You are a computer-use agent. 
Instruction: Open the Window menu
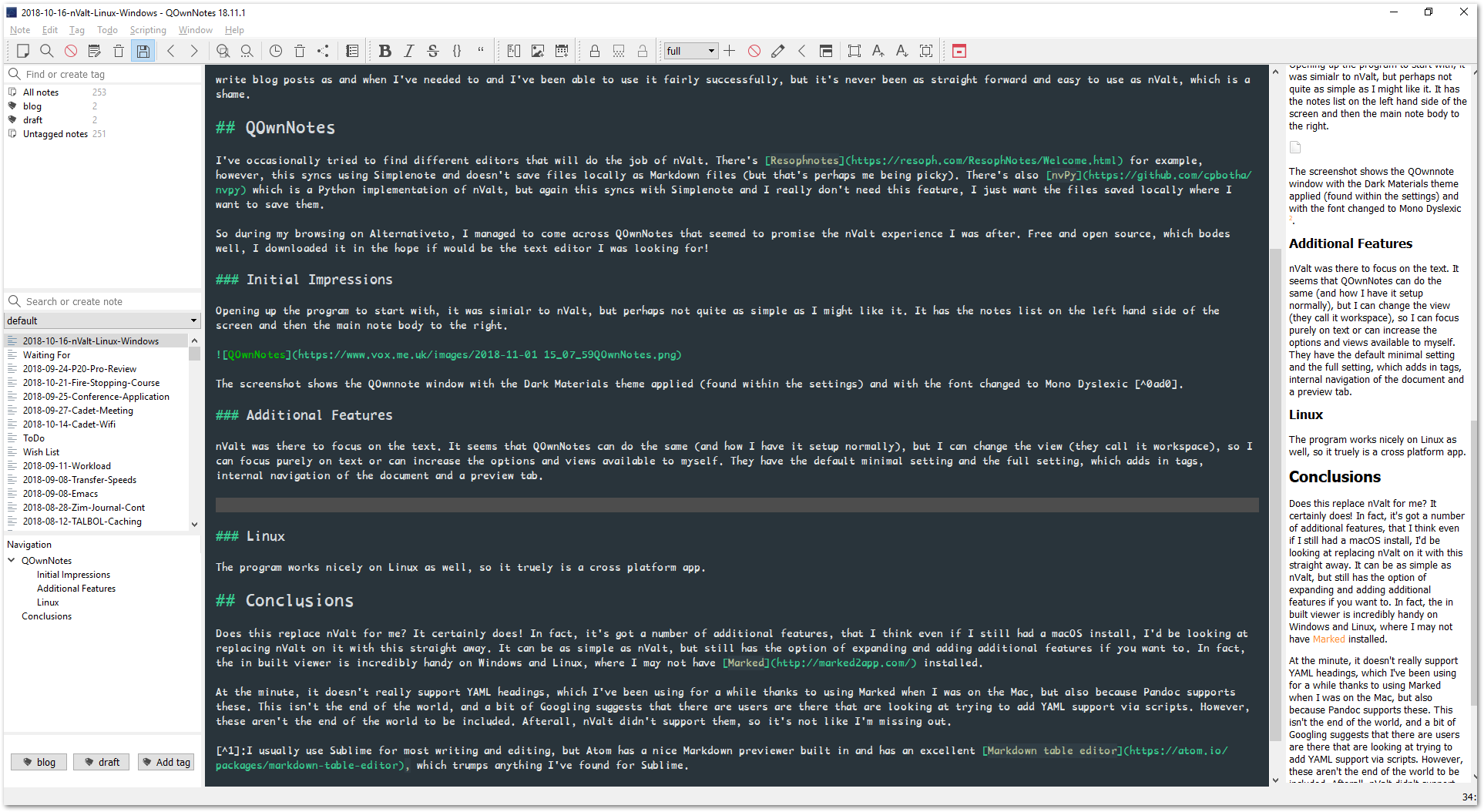point(196,30)
